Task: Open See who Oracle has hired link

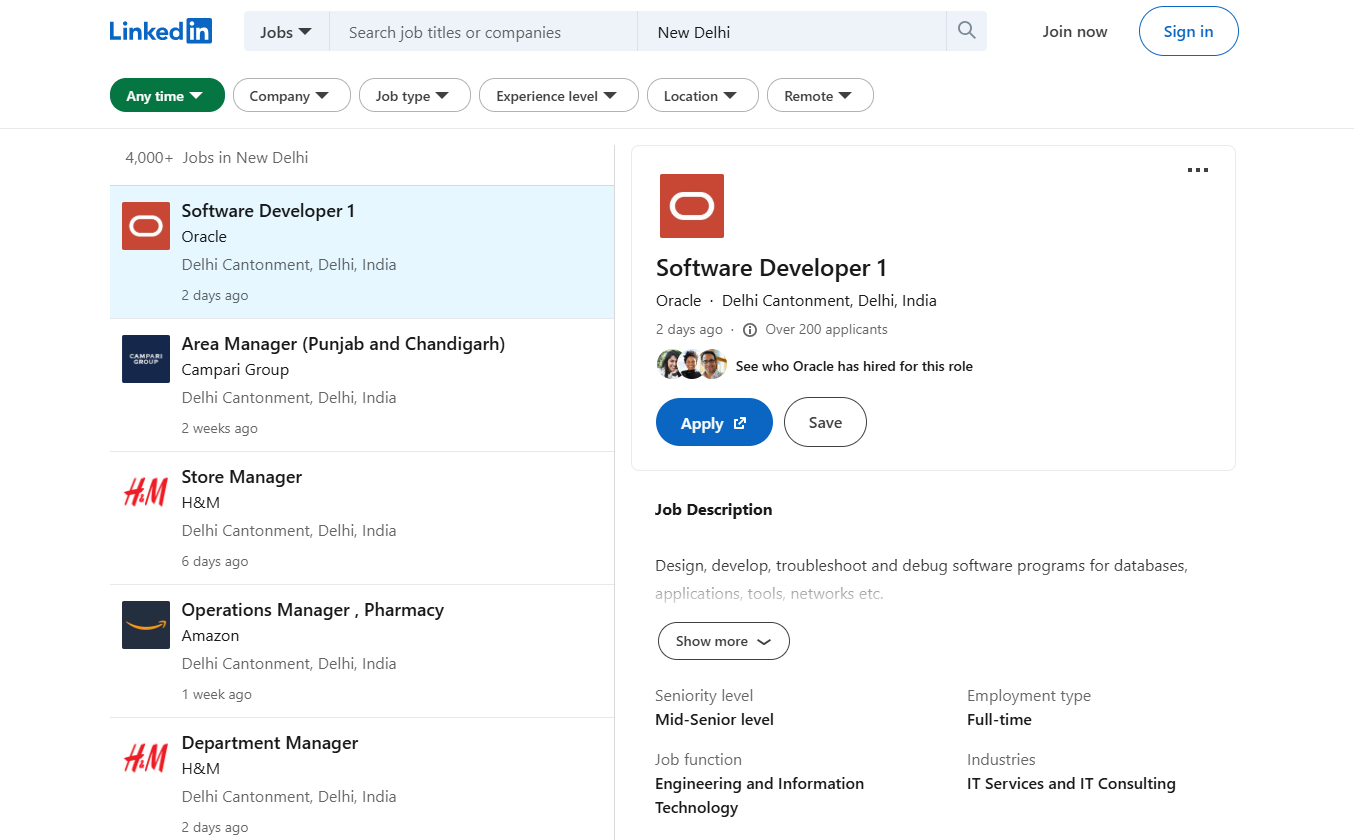Action: pyautogui.click(x=854, y=366)
